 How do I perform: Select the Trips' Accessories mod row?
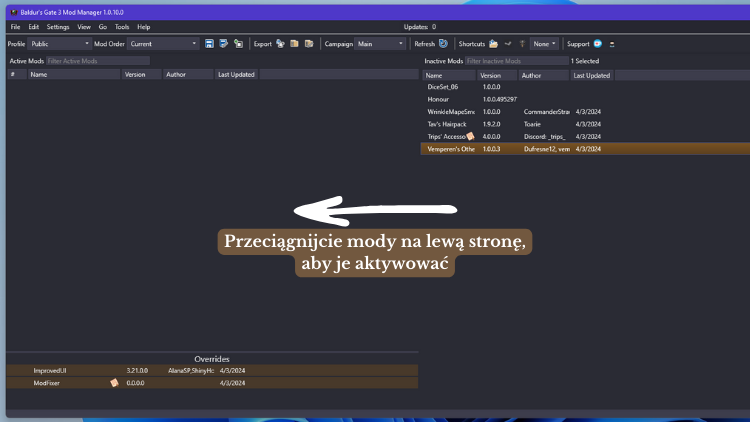tap(585, 136)
